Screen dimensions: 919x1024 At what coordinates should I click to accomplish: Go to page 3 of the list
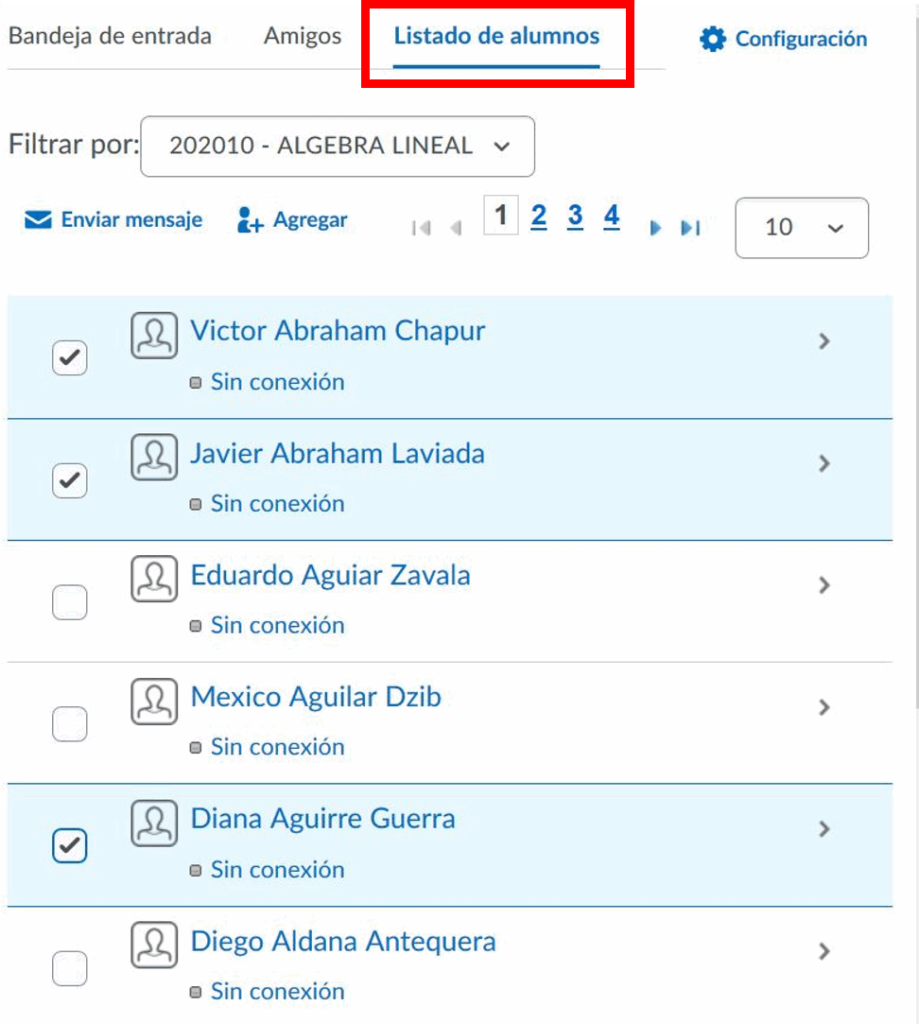click(x=575, y=216)
